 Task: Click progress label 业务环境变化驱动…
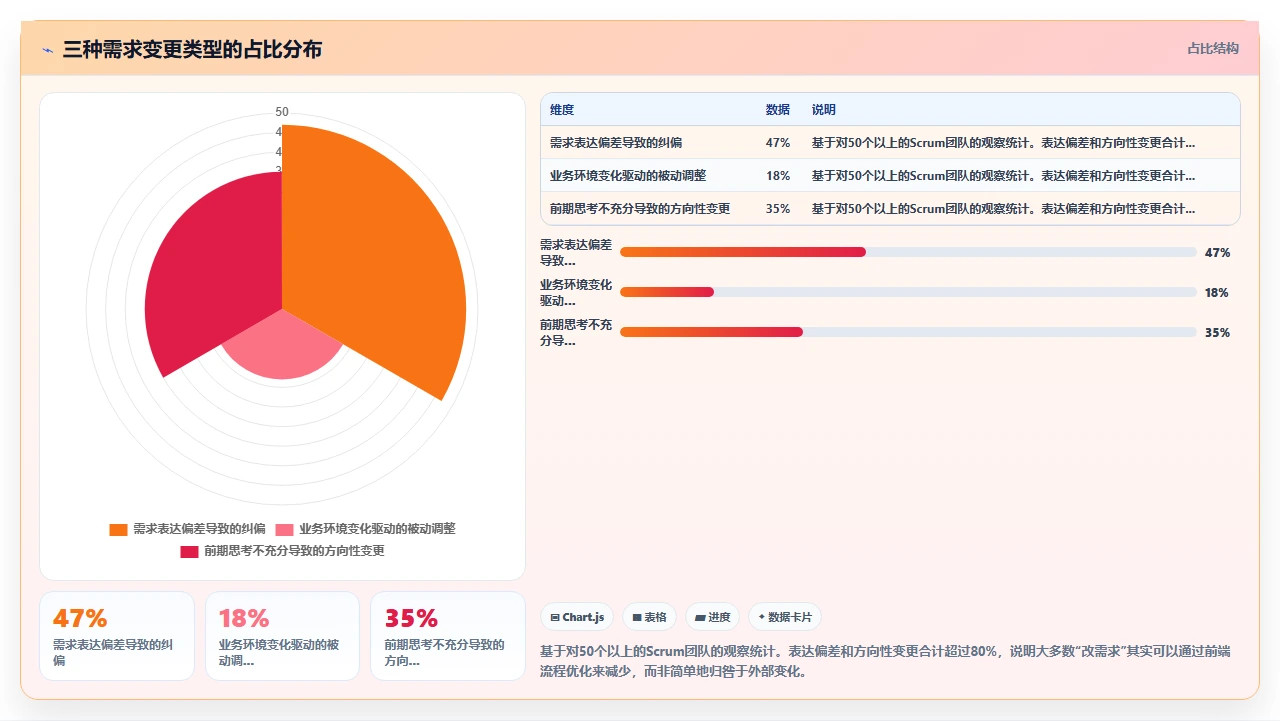[x=576, y=293]
